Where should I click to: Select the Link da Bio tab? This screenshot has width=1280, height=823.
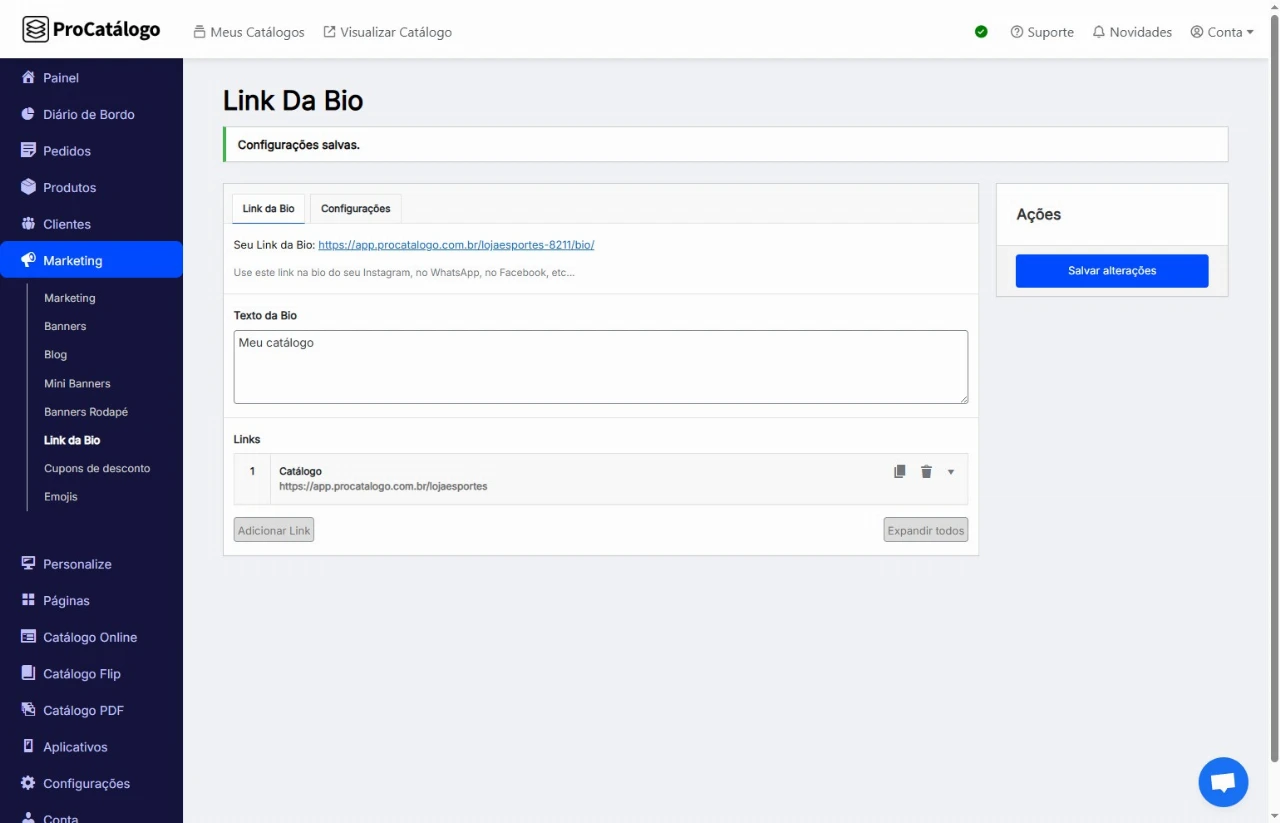[x=268, y=209]
